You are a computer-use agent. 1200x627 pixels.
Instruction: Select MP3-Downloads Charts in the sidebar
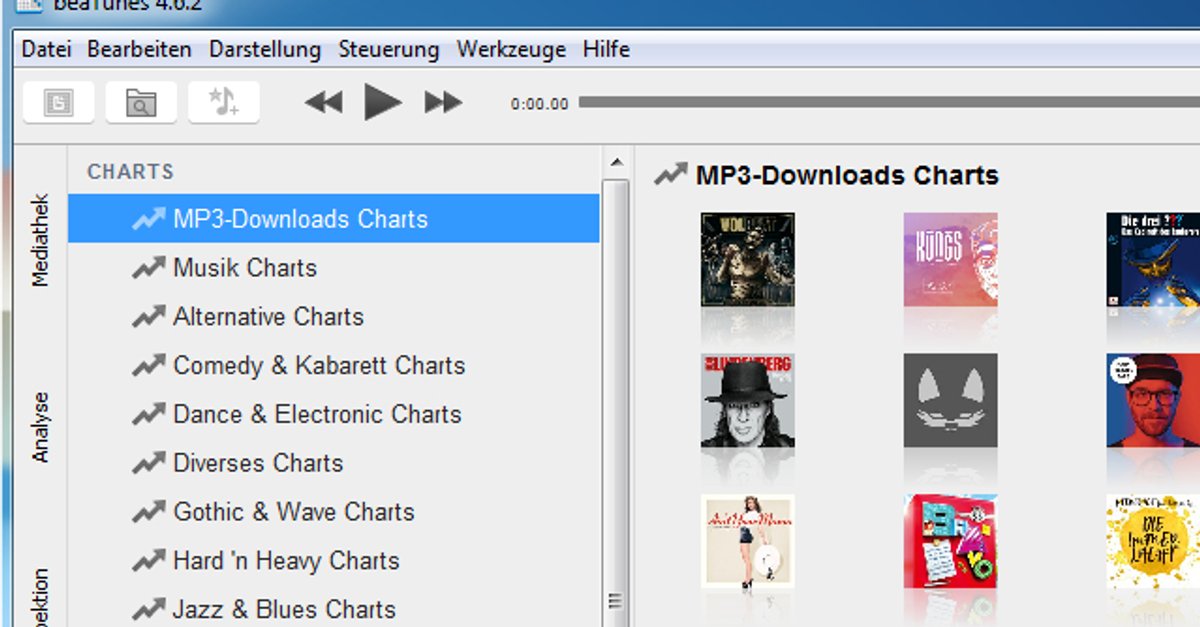pos(334,219)
